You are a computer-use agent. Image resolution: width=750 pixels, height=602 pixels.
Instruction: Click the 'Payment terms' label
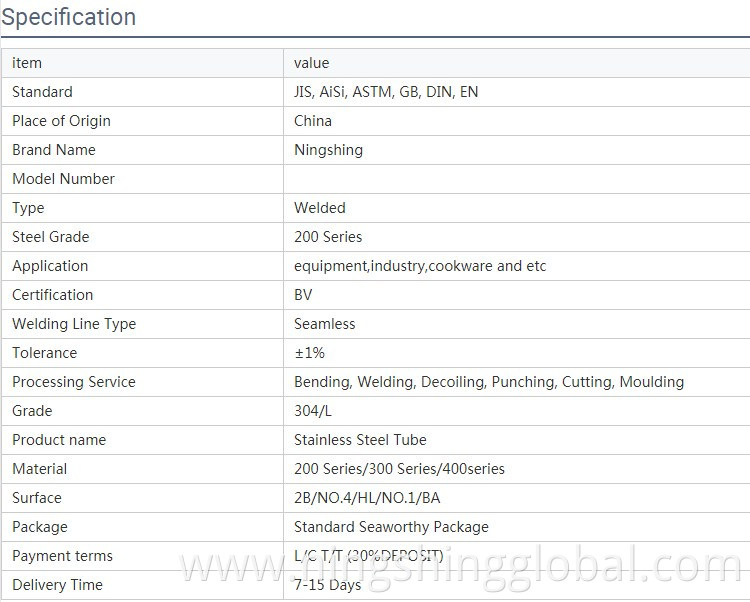(62, 556)
